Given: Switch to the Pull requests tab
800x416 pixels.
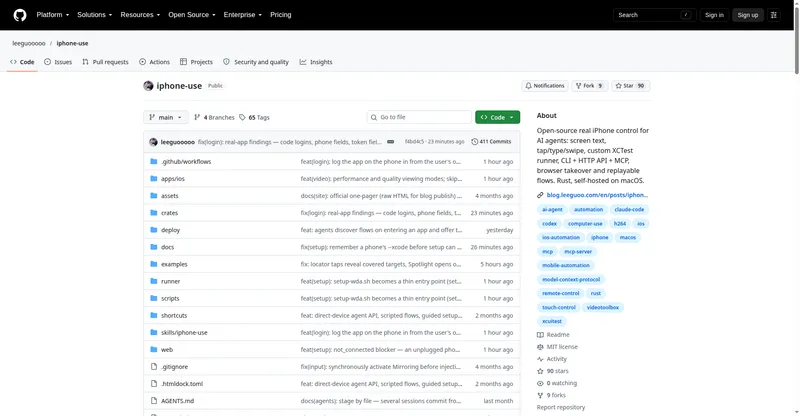Looking at the screenshot, I should coord(106,62).
